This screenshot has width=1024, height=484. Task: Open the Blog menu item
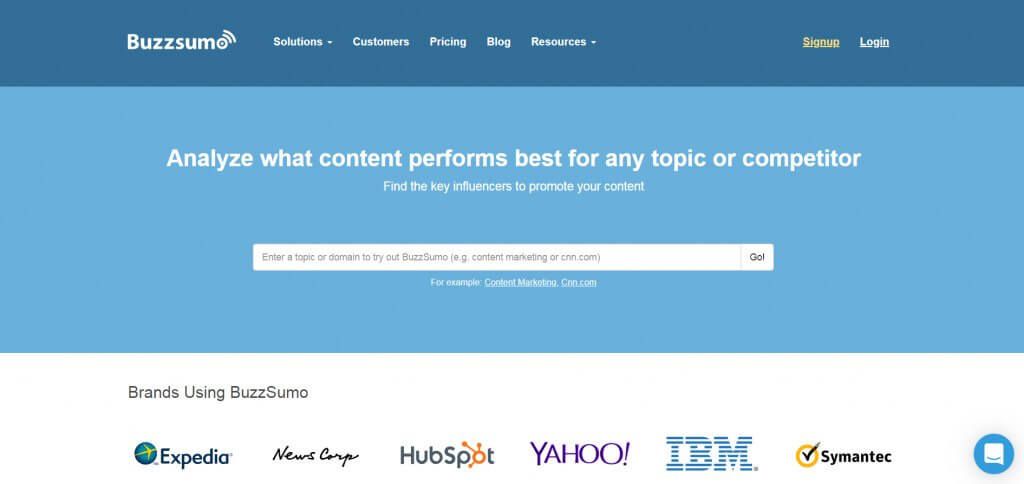(499, 42)
